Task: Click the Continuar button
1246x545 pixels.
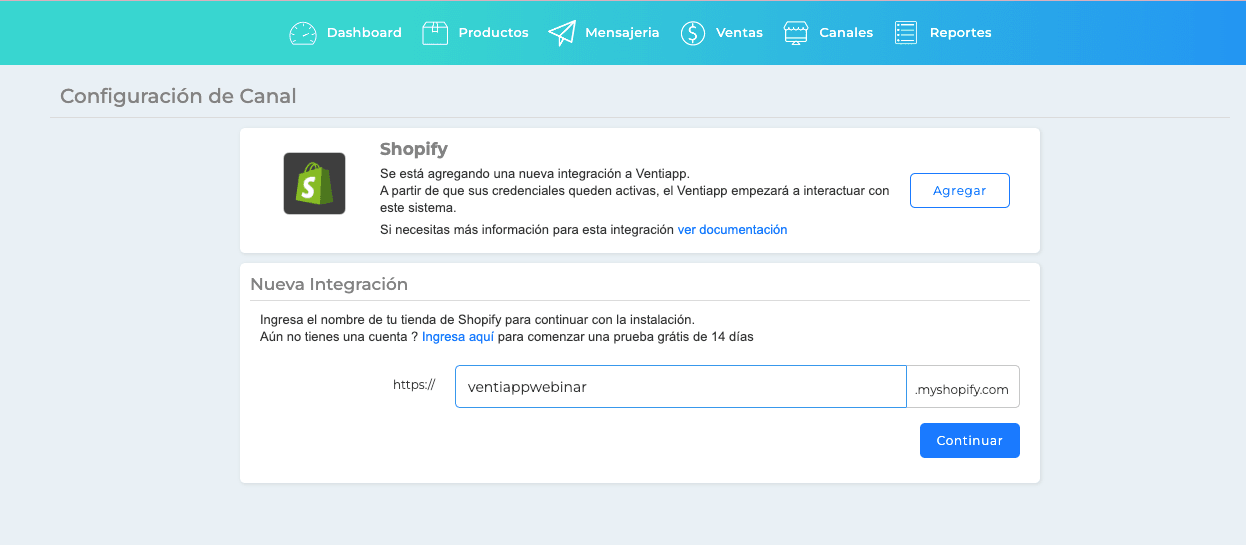Action: [970, 441]
